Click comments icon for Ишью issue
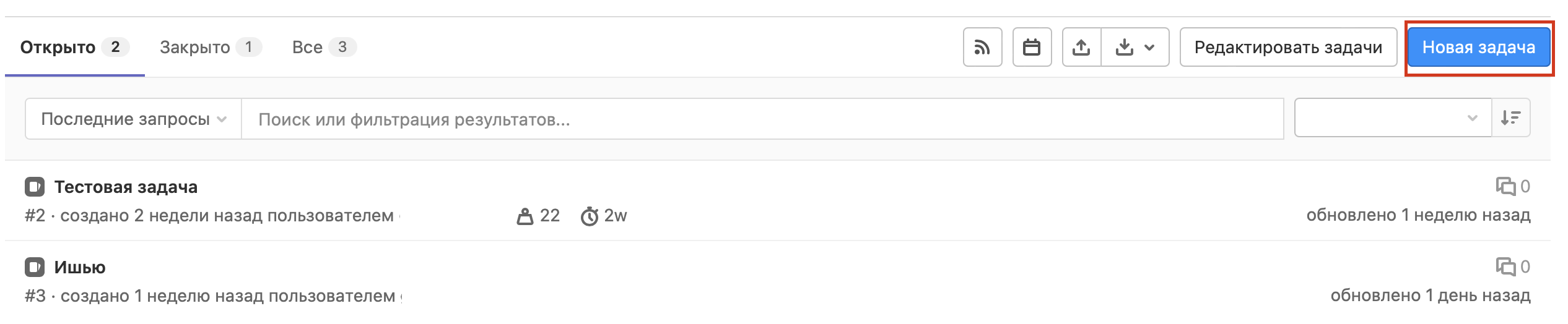This screenshot has width=1568, height=324. coord(1505,266)
